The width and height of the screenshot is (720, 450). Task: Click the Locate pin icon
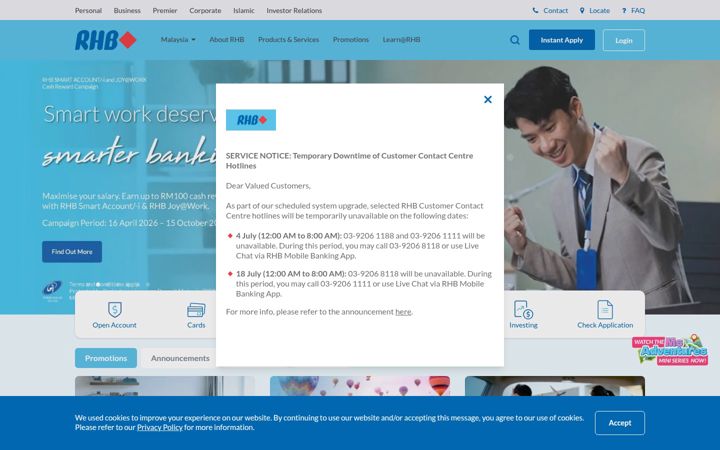click(582, 10)
